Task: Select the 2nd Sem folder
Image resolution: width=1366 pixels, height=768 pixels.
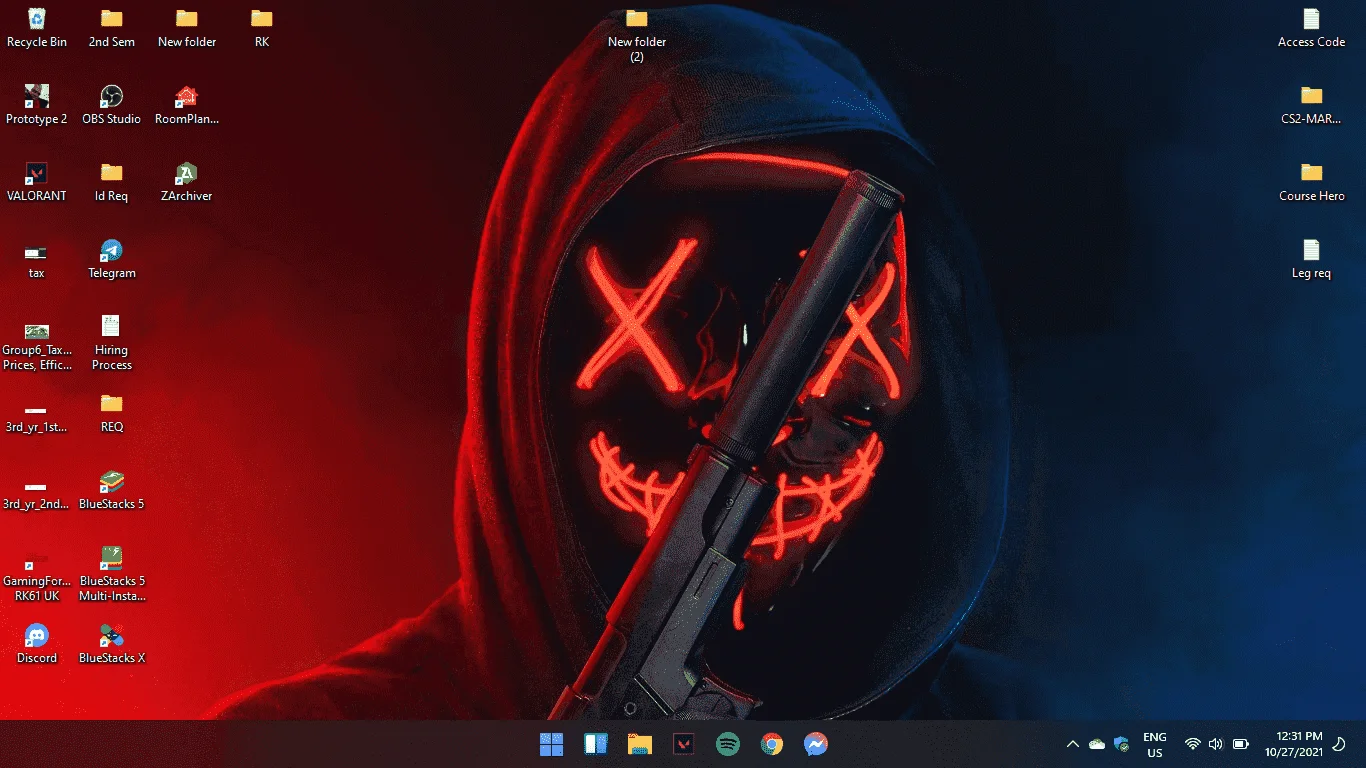Action: (x=112, y=28)
